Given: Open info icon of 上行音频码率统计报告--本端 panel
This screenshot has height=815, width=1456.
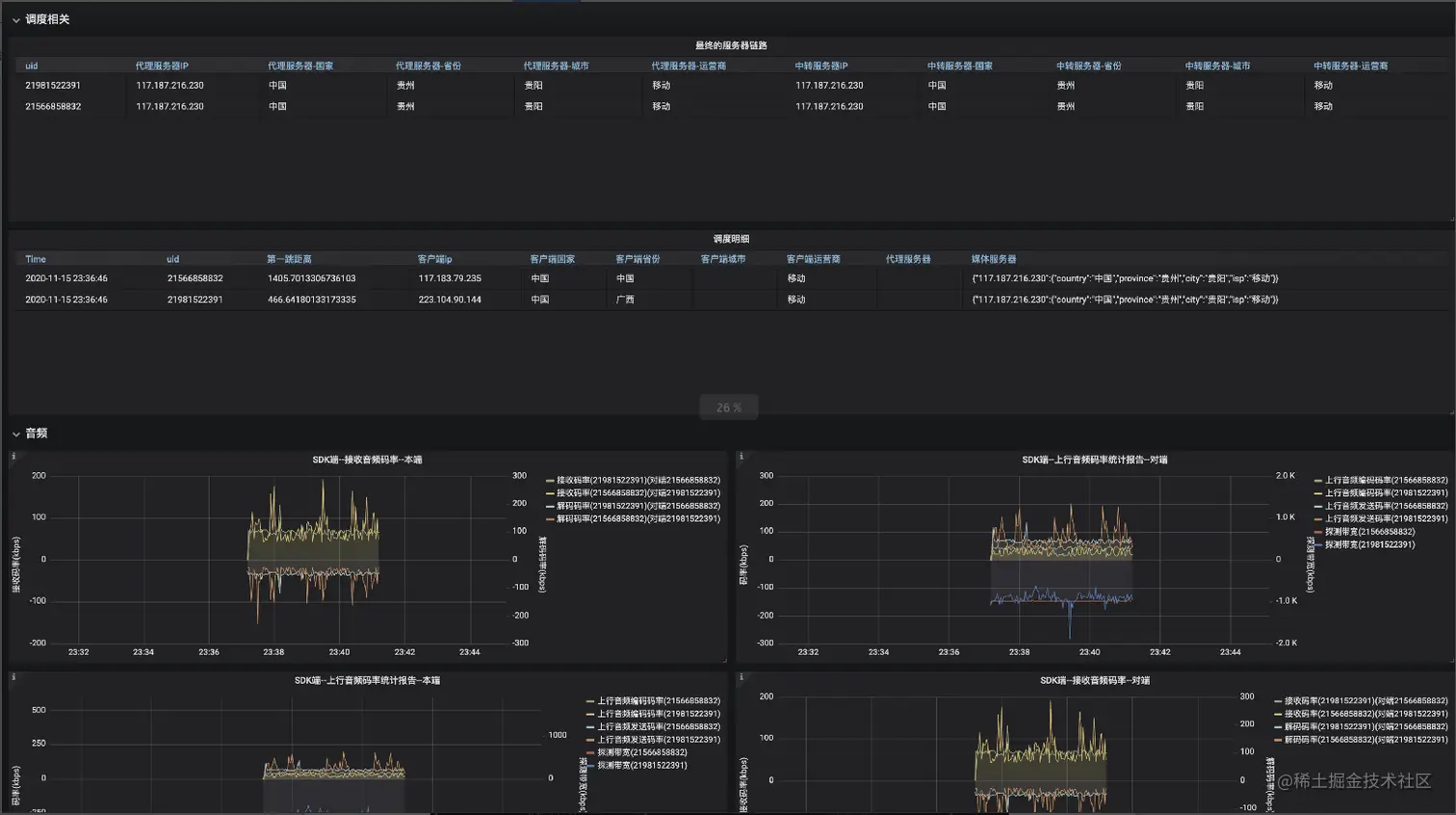Looking at the screenshot, I should 13,677.
